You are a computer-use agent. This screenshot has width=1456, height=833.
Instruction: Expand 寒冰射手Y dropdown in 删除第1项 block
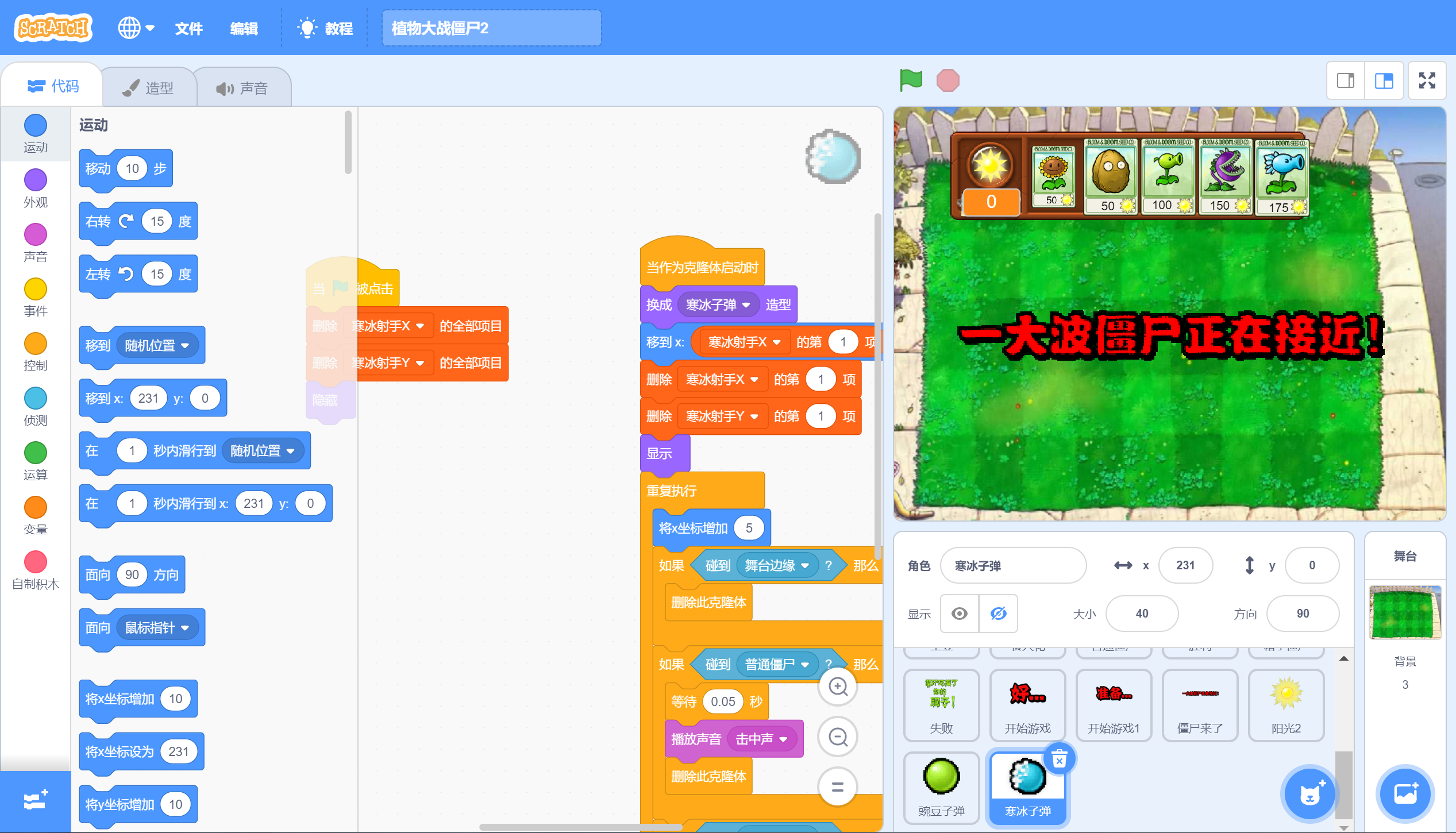coord(722,416)
